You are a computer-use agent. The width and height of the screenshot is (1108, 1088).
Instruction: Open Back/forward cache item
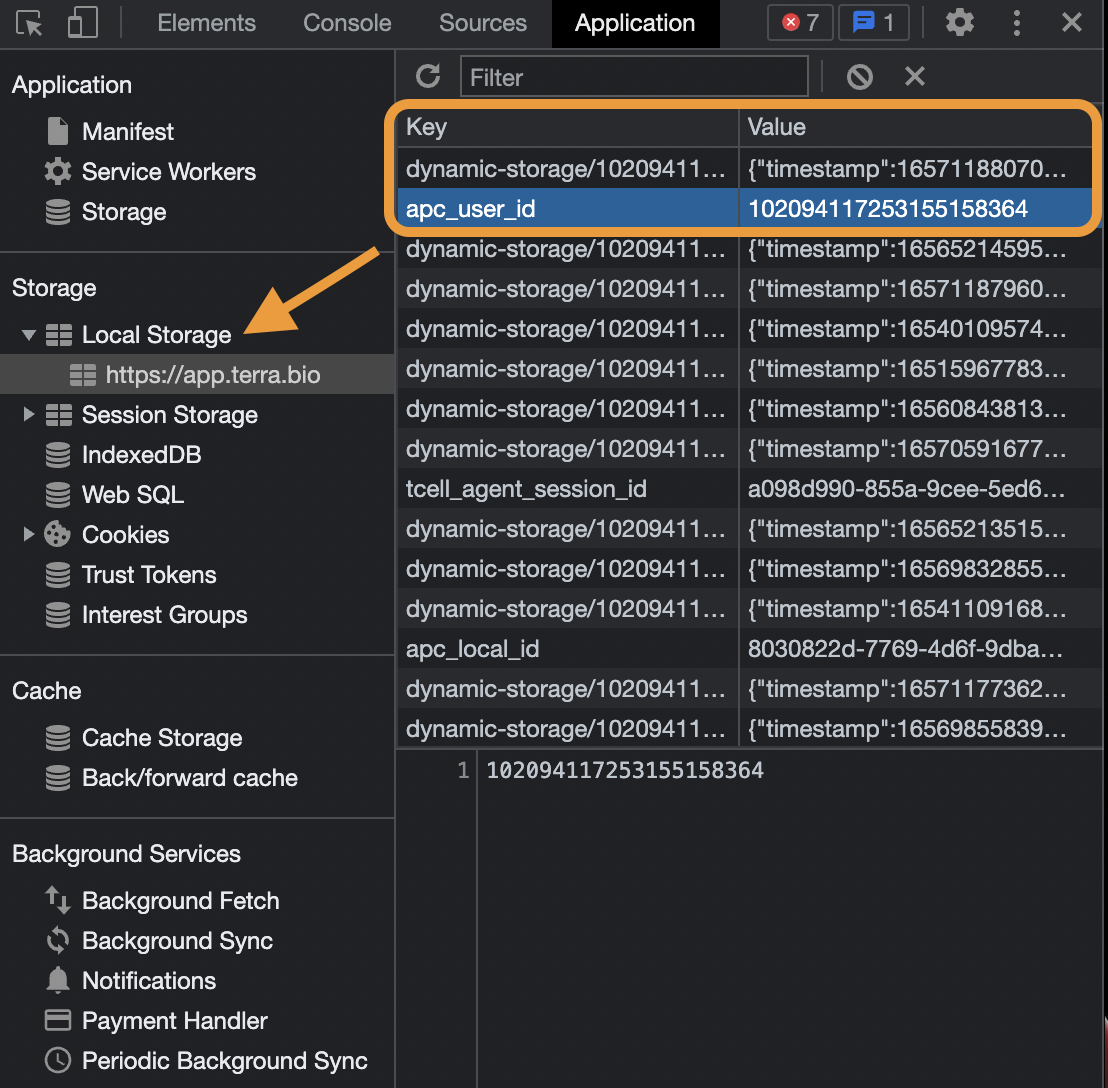[189, 778]
